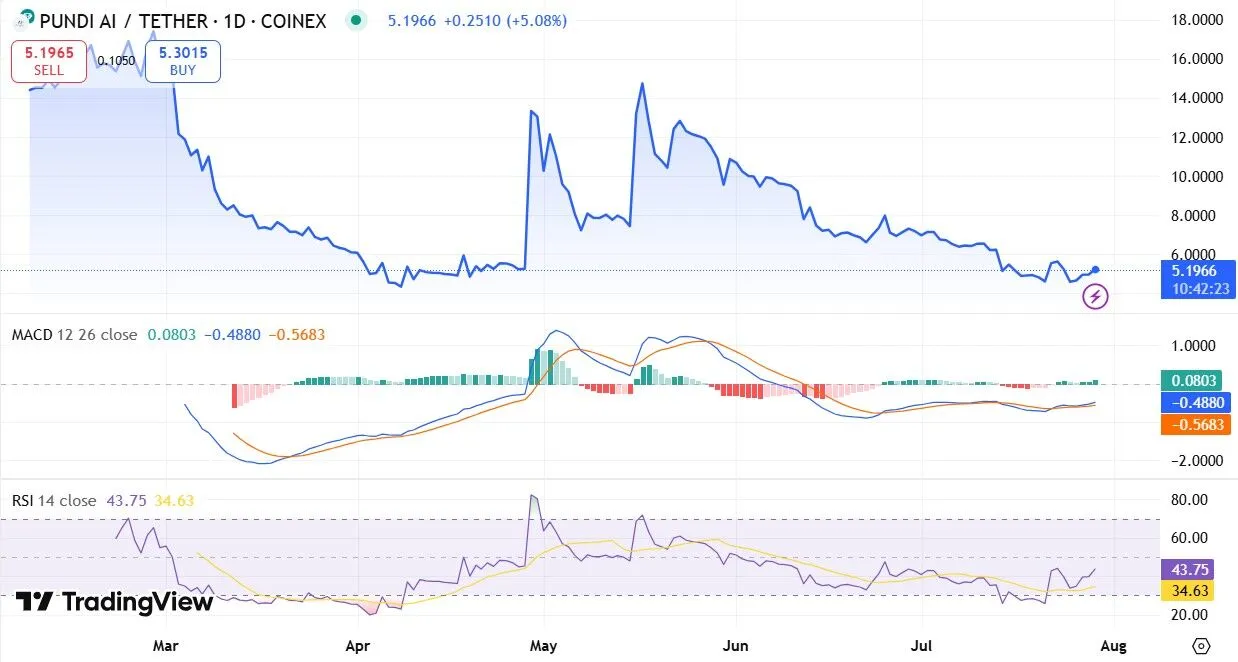This screenshot has height=662, width=1238.
Task: Open chart settings hexagon icon
Action: [1202, 646]
